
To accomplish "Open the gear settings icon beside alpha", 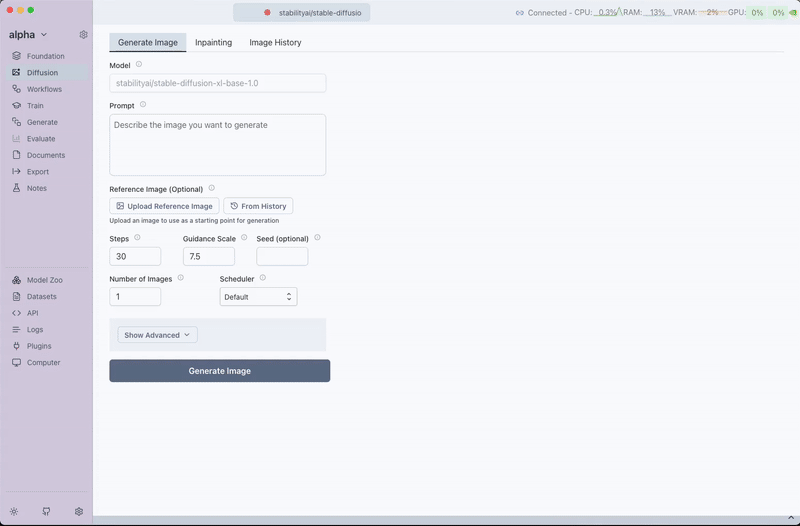I will (x=83, y=35).
